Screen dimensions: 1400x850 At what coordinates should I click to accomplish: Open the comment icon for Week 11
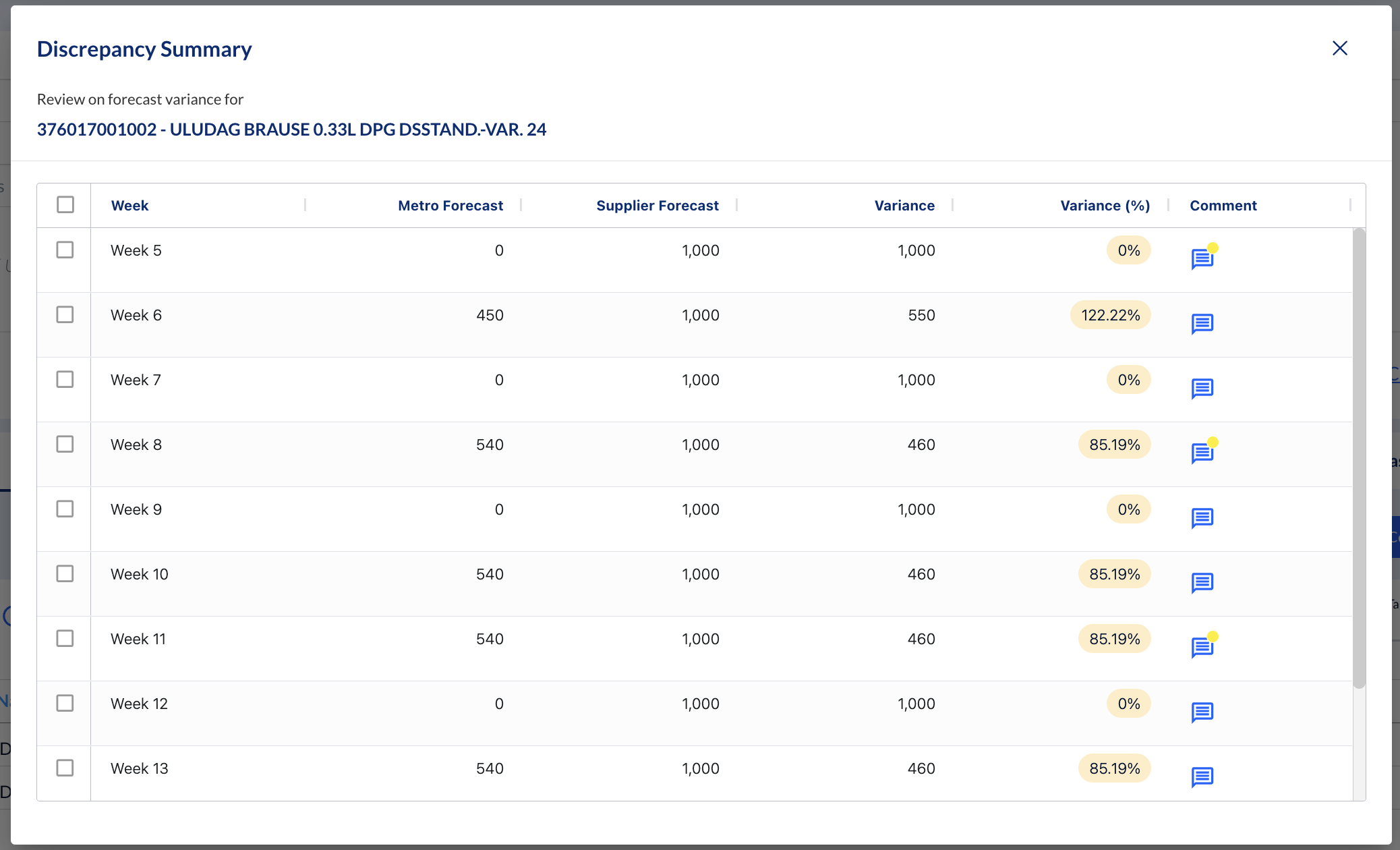pos(1202,647)
